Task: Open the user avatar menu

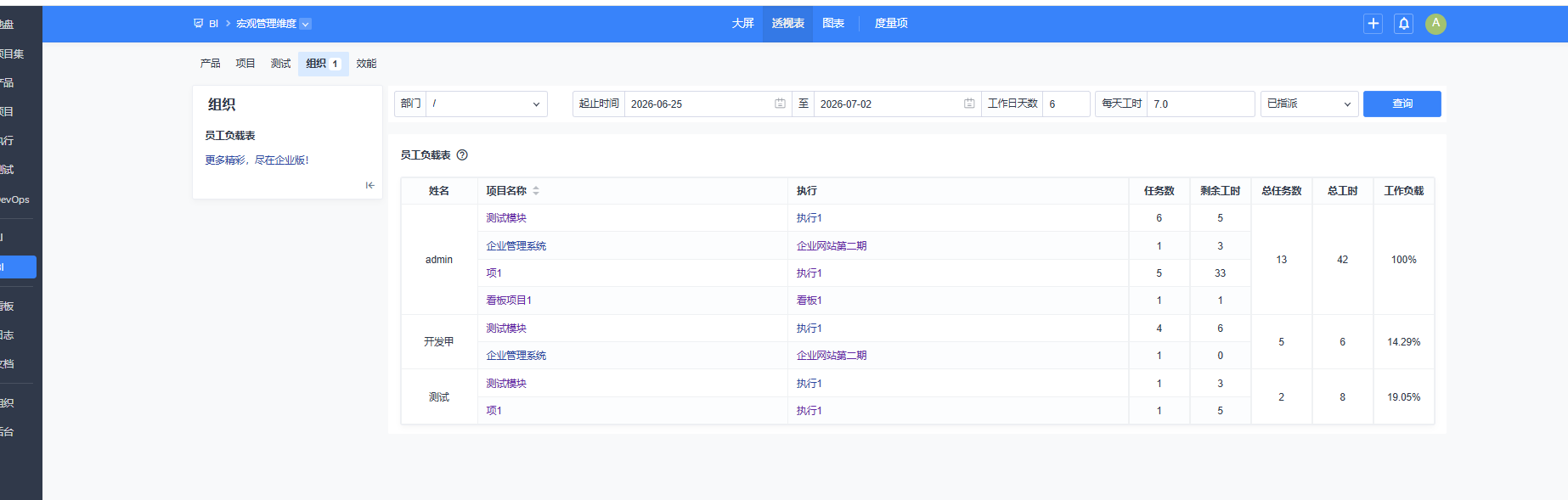Action: click(x=1435, y=24)
